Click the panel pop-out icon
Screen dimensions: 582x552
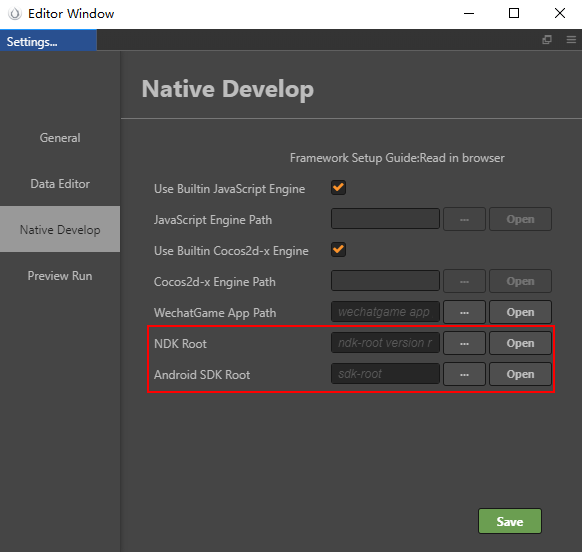point(547,40)
